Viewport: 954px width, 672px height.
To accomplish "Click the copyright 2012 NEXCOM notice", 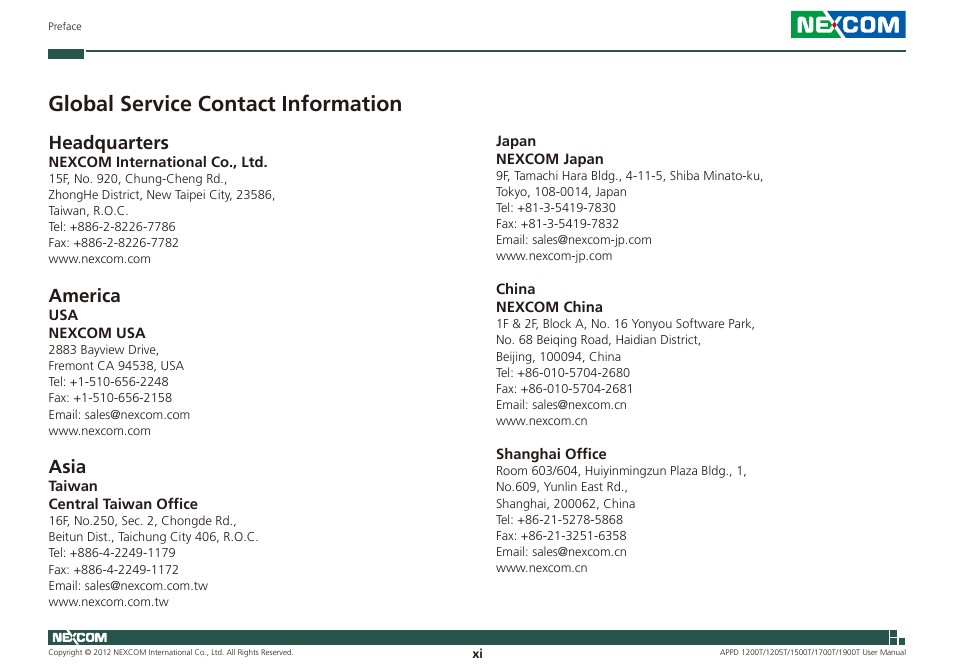I will (170, 653).
